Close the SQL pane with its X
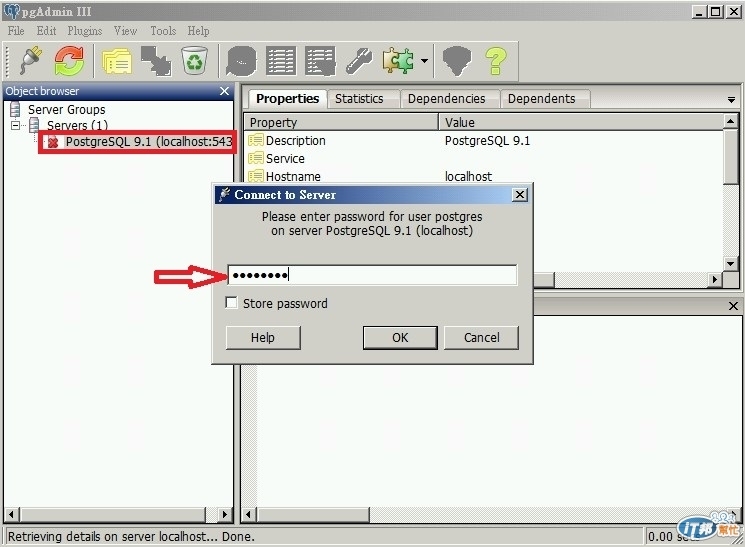Screen dimensions: 745x547 point(733,306)
